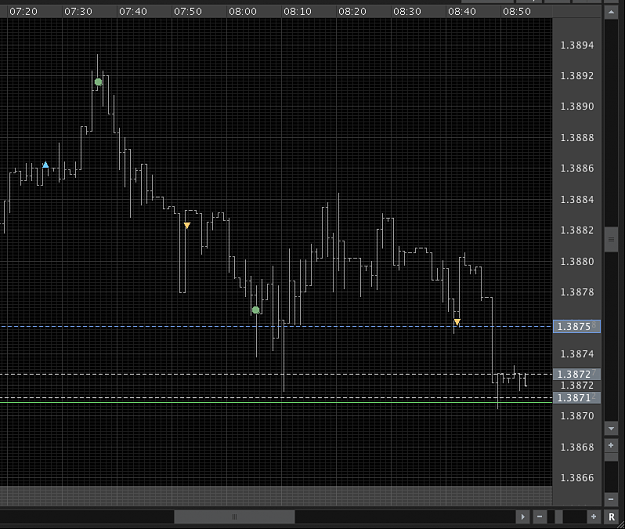Click the right-arrow scroll button at the bottom

pos(522,517)
